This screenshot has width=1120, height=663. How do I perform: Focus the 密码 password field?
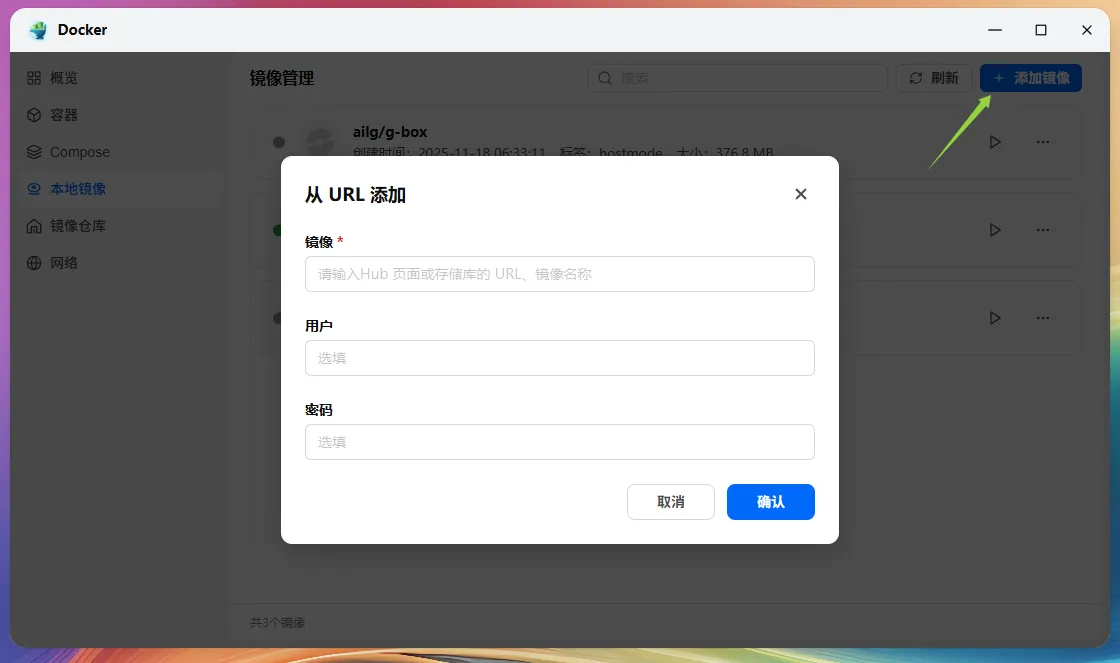[559, 442]
